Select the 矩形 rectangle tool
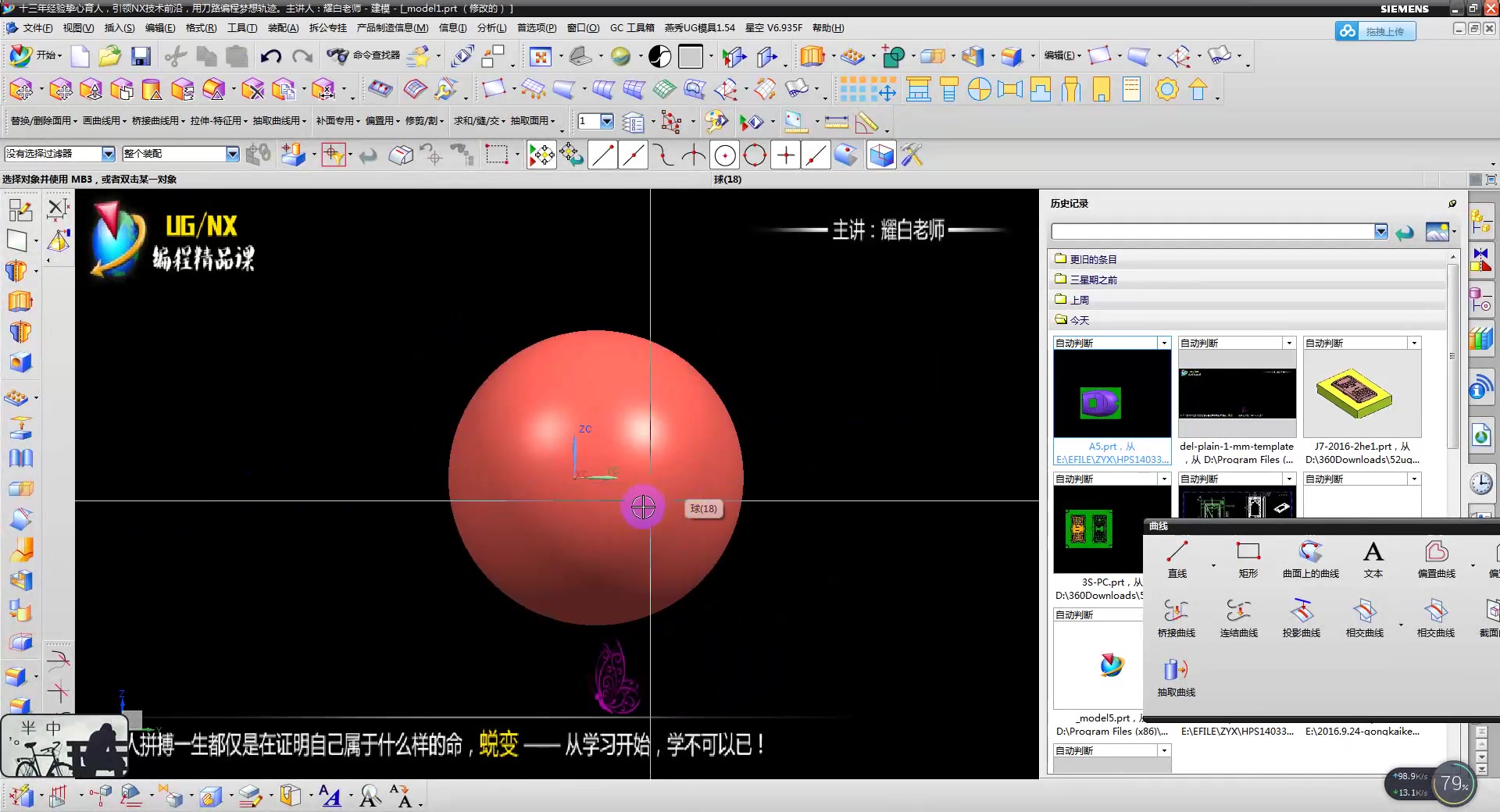Viewport: 1500px width, 812px height. click(x=1248, y=559)
